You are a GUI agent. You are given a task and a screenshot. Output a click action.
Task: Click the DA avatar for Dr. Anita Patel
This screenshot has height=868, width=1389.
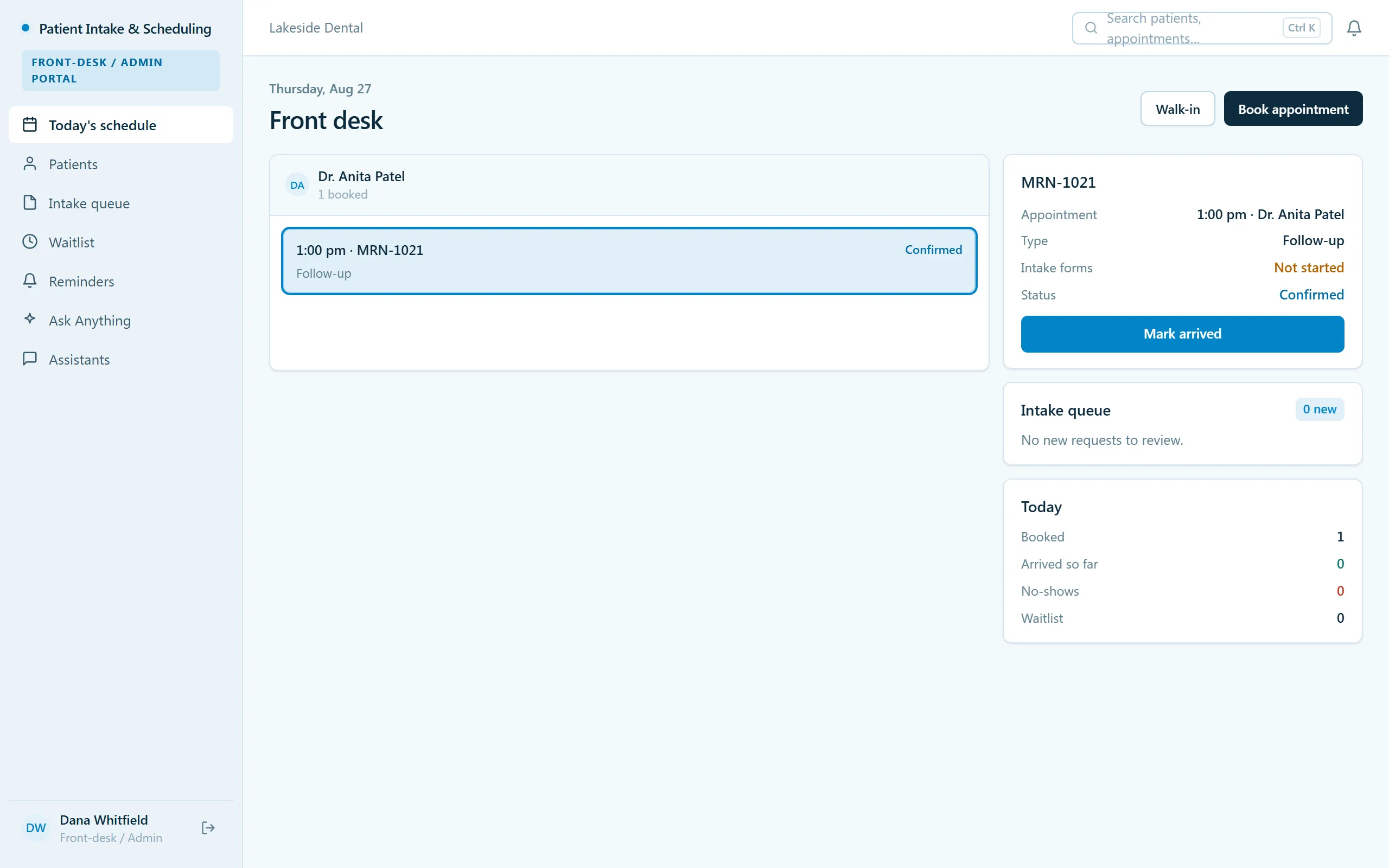pyautogui.click(x=297, y=185)
